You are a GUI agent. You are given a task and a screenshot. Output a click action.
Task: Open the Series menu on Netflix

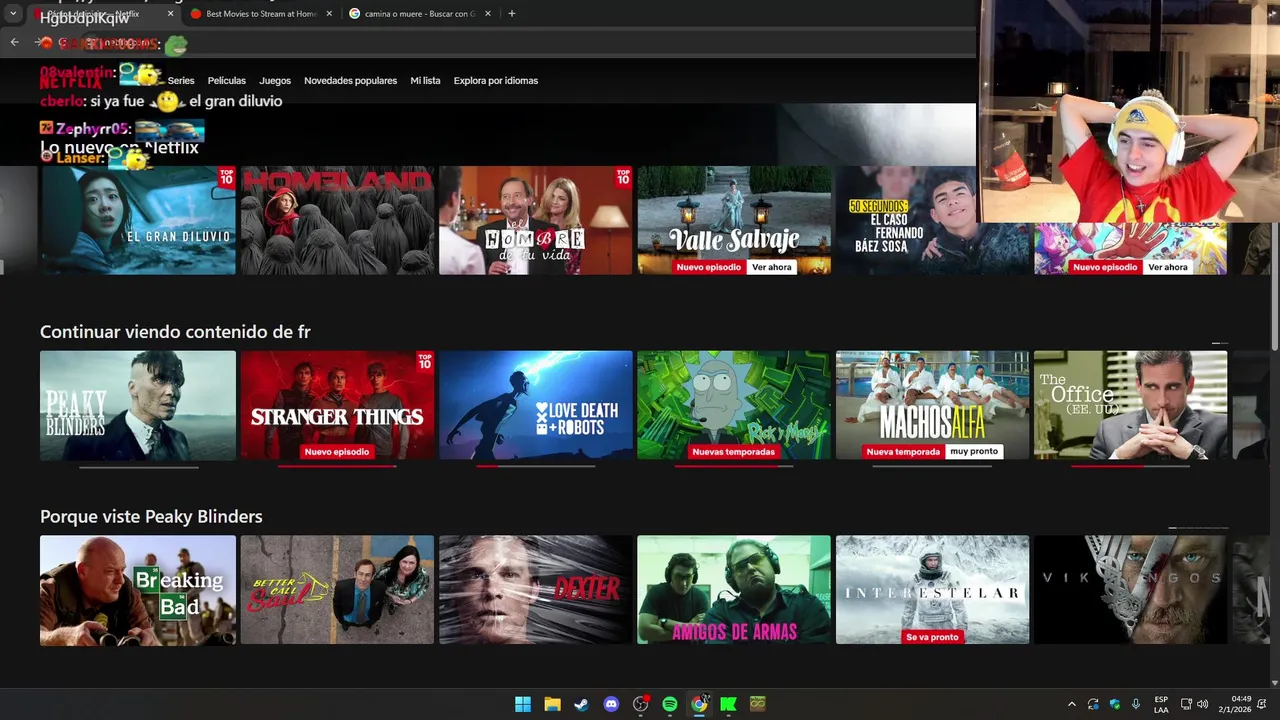pyautogui.click(x=181, y=81)
